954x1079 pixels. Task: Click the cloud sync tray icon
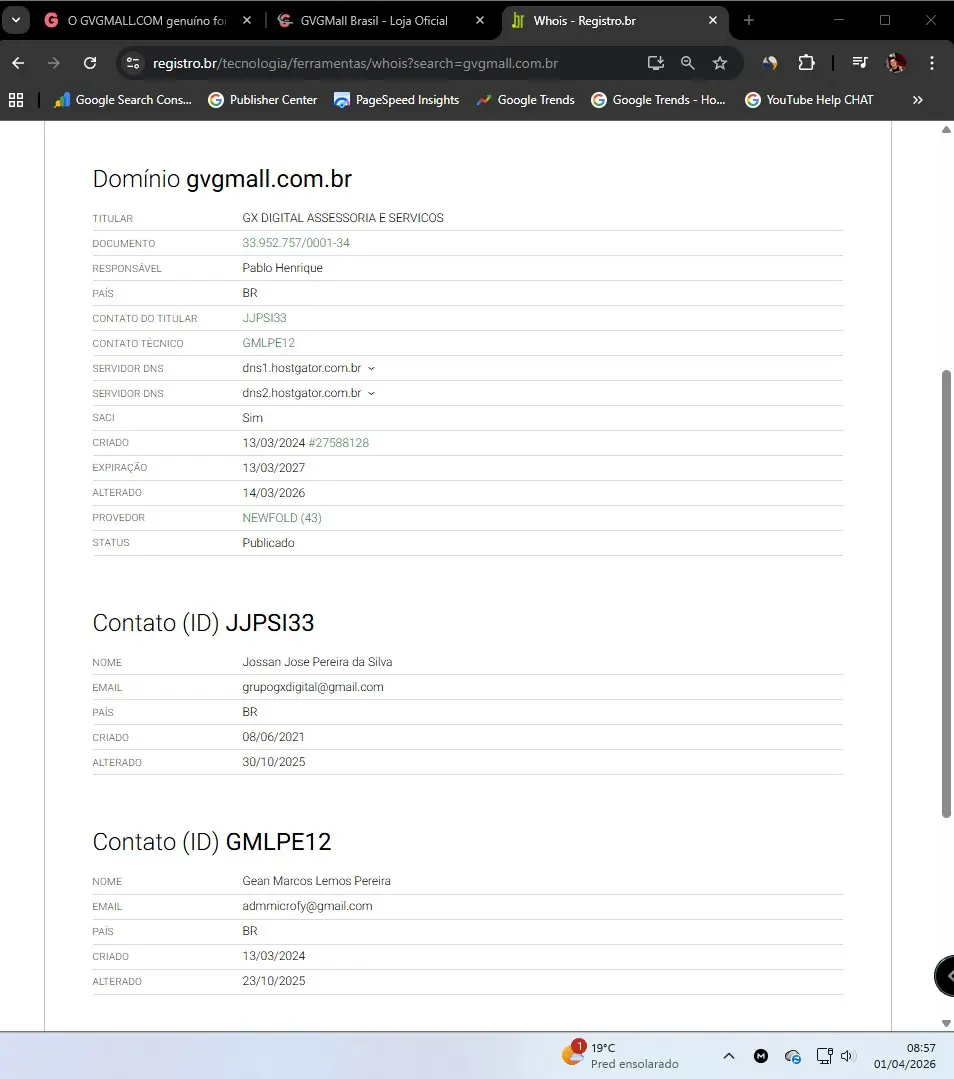coord(792,1056)
